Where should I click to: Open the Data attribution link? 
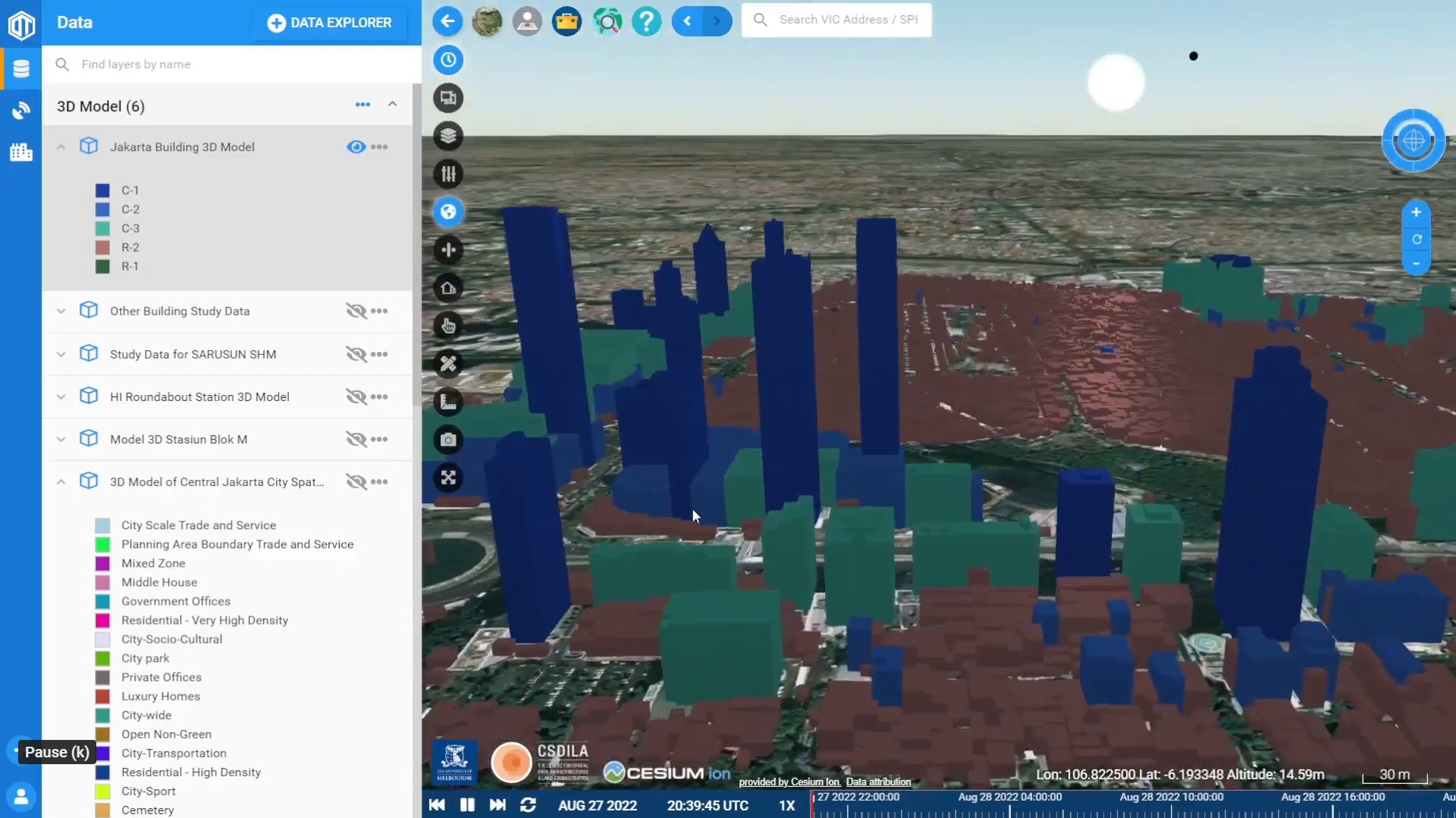pyautogui.click(x=878, y=782)
